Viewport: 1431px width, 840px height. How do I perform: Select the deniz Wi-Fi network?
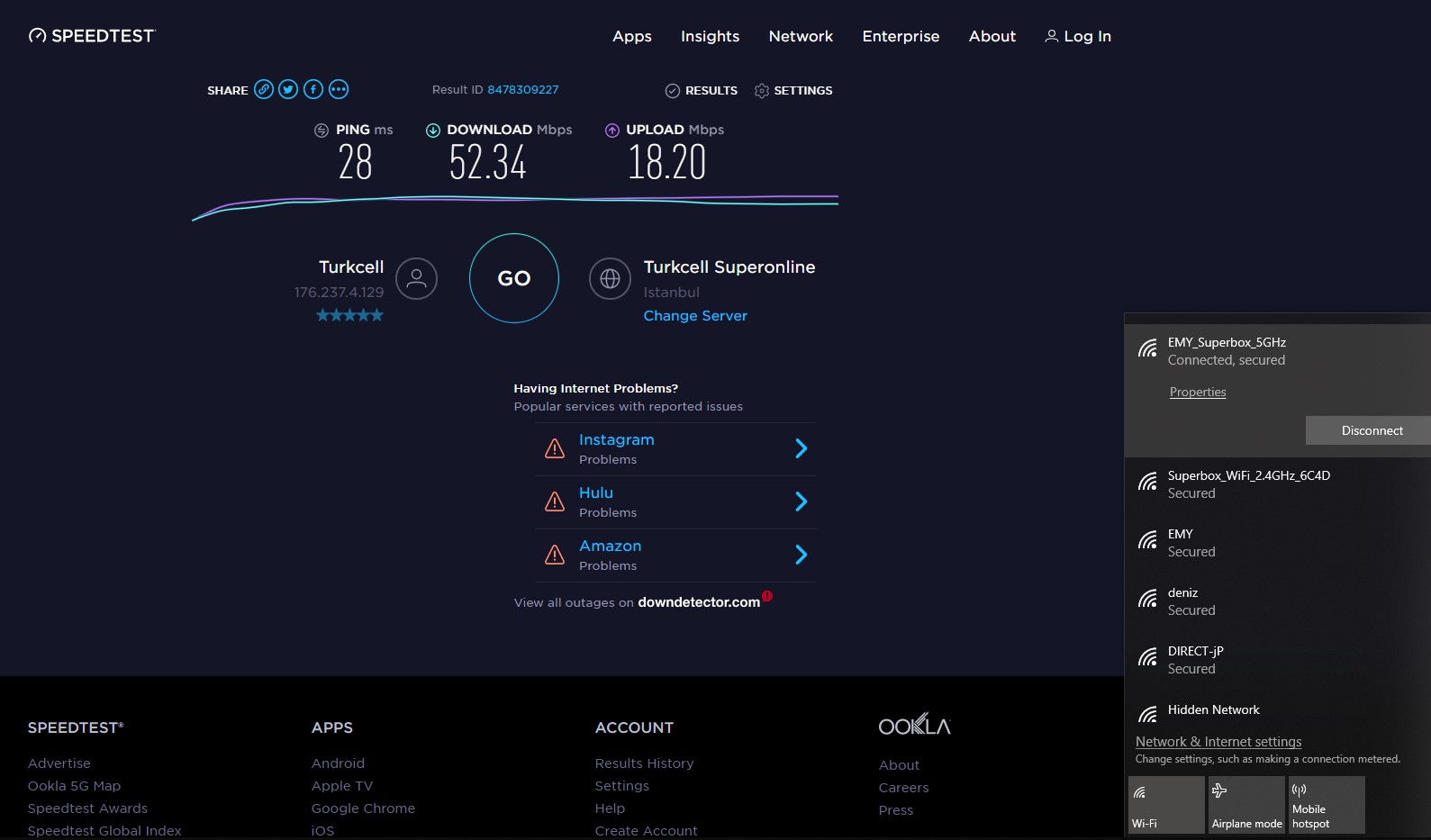pyautogui.click(x=1277, y=601)
